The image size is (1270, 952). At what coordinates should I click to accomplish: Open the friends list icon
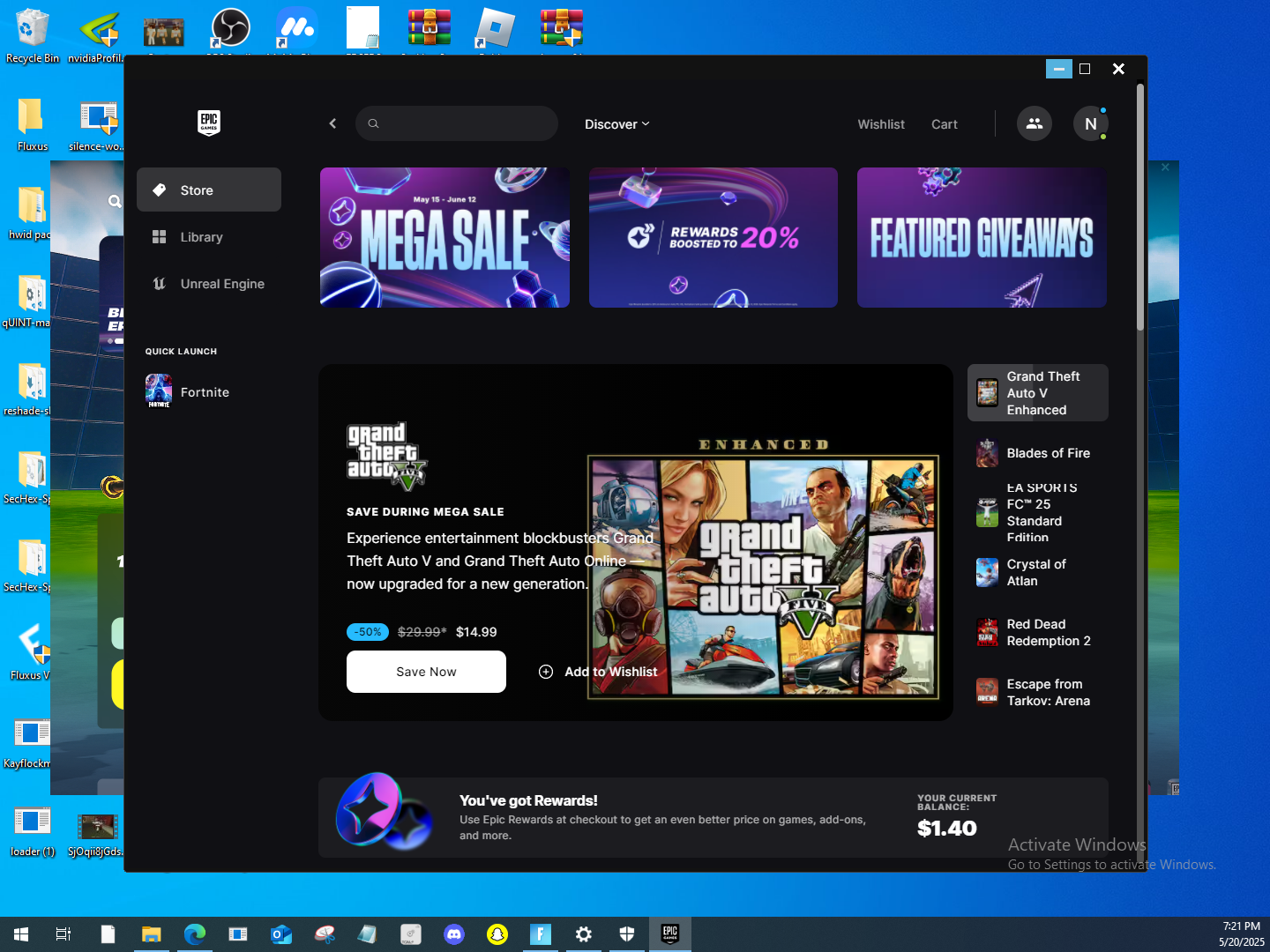pyautogui.click(x=1035, y=124)
